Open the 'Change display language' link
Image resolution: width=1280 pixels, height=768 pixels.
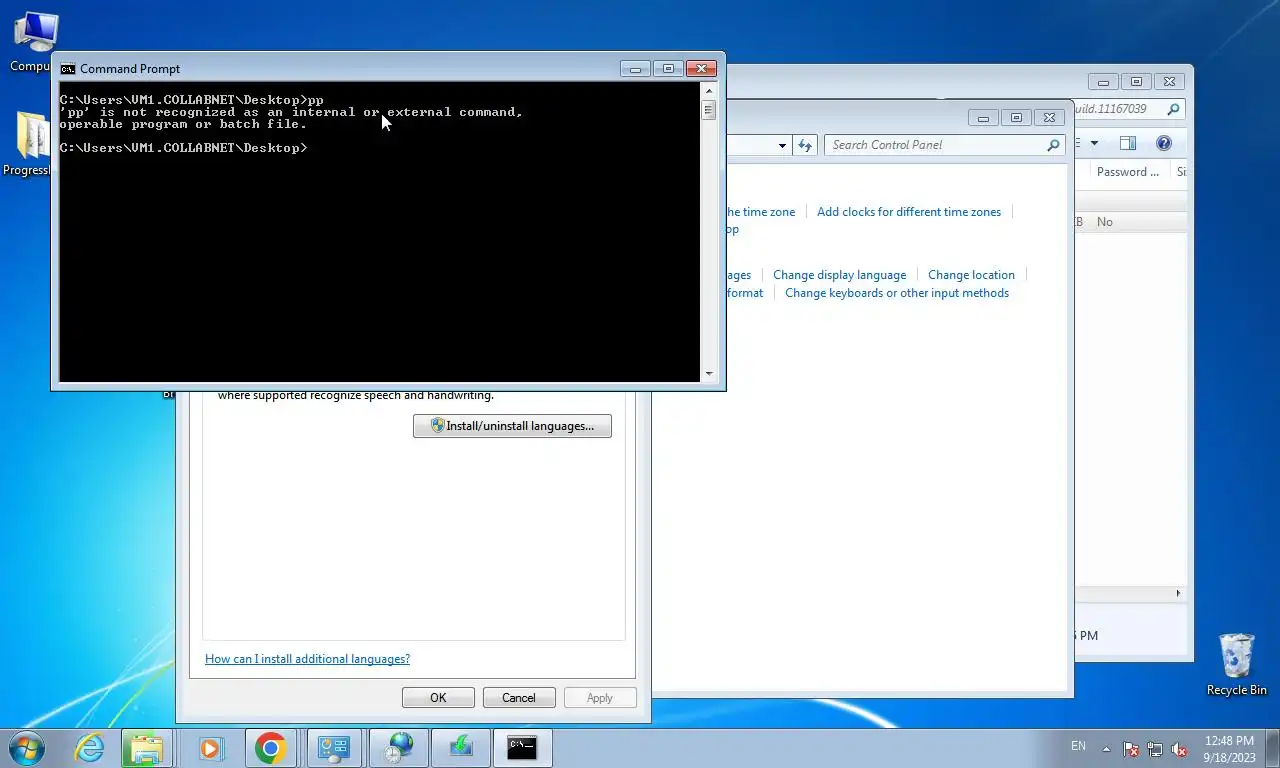coord(839,275)
